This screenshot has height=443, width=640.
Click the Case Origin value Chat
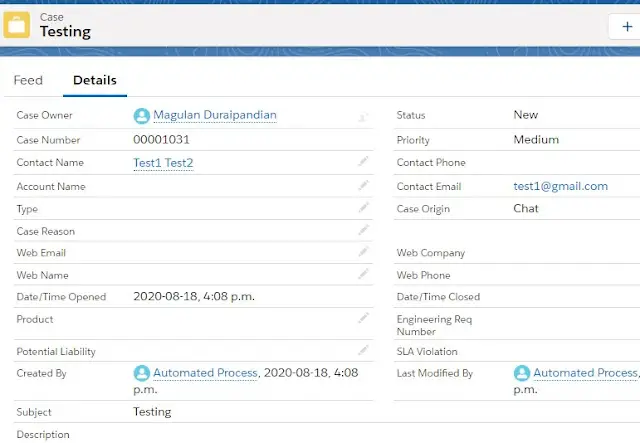pos(526,209)
